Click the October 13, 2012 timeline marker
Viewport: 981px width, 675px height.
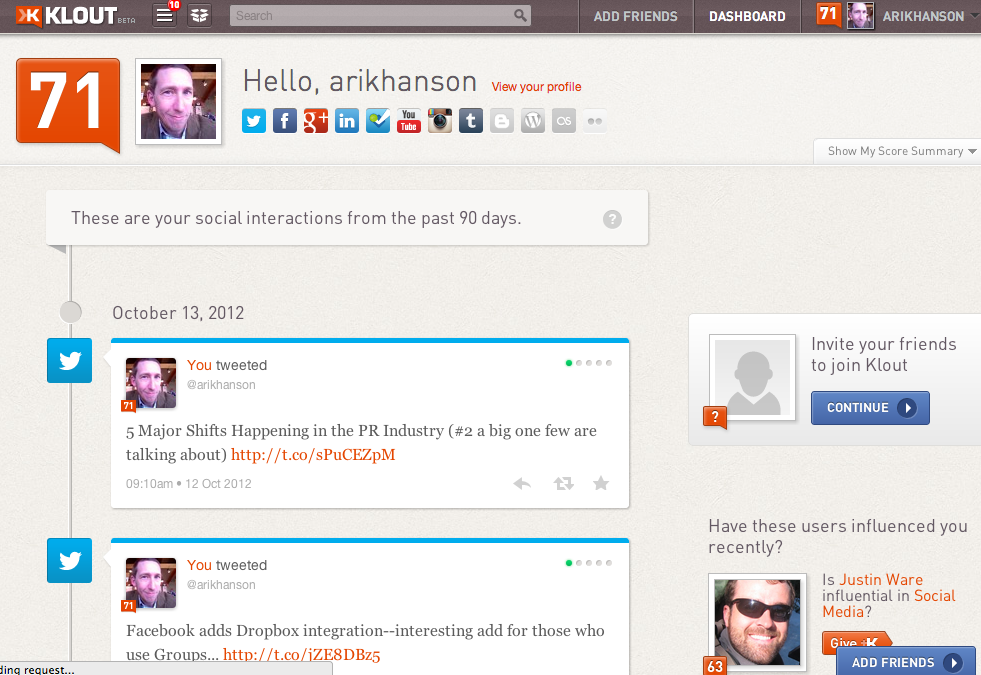[x=71, y=312]
